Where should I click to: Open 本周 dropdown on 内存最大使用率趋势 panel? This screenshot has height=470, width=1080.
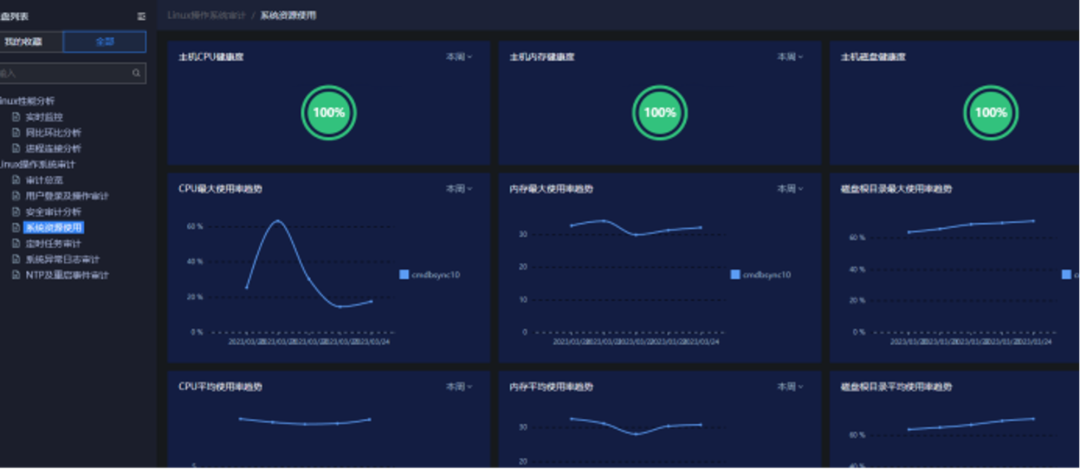(790, 188)
